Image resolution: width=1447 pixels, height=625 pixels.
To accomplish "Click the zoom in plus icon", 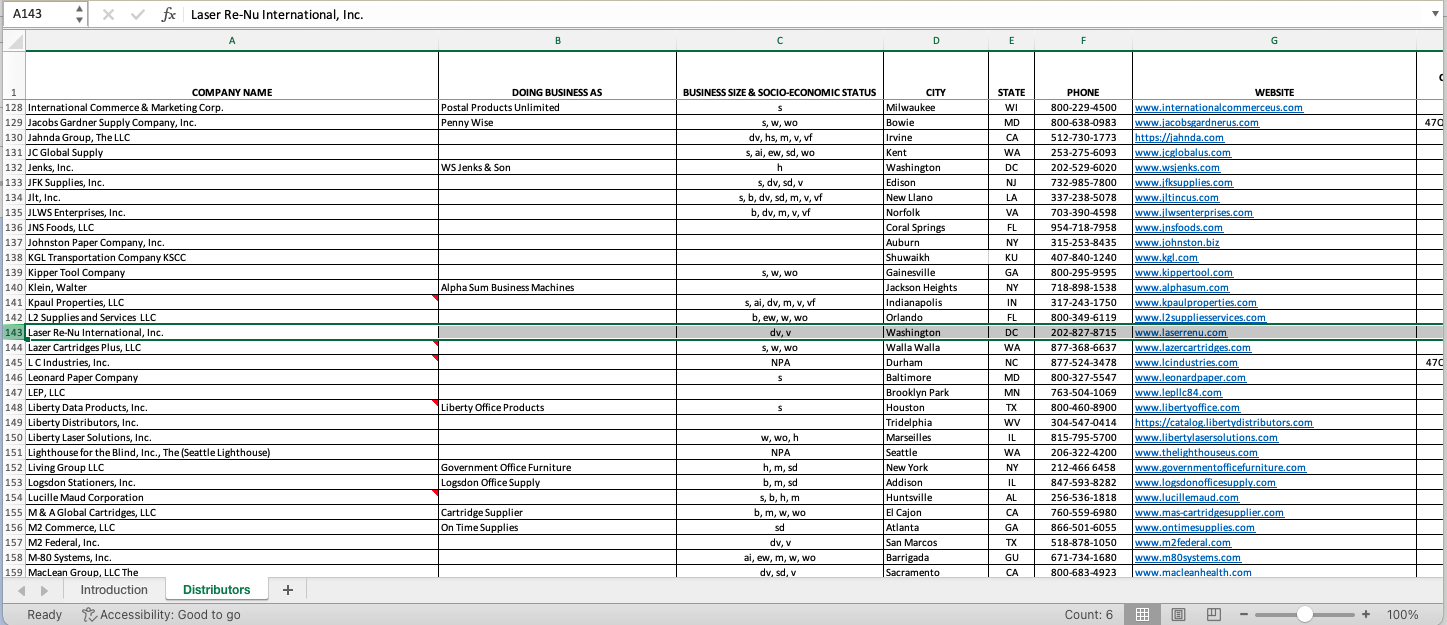I will point(1366,615).
